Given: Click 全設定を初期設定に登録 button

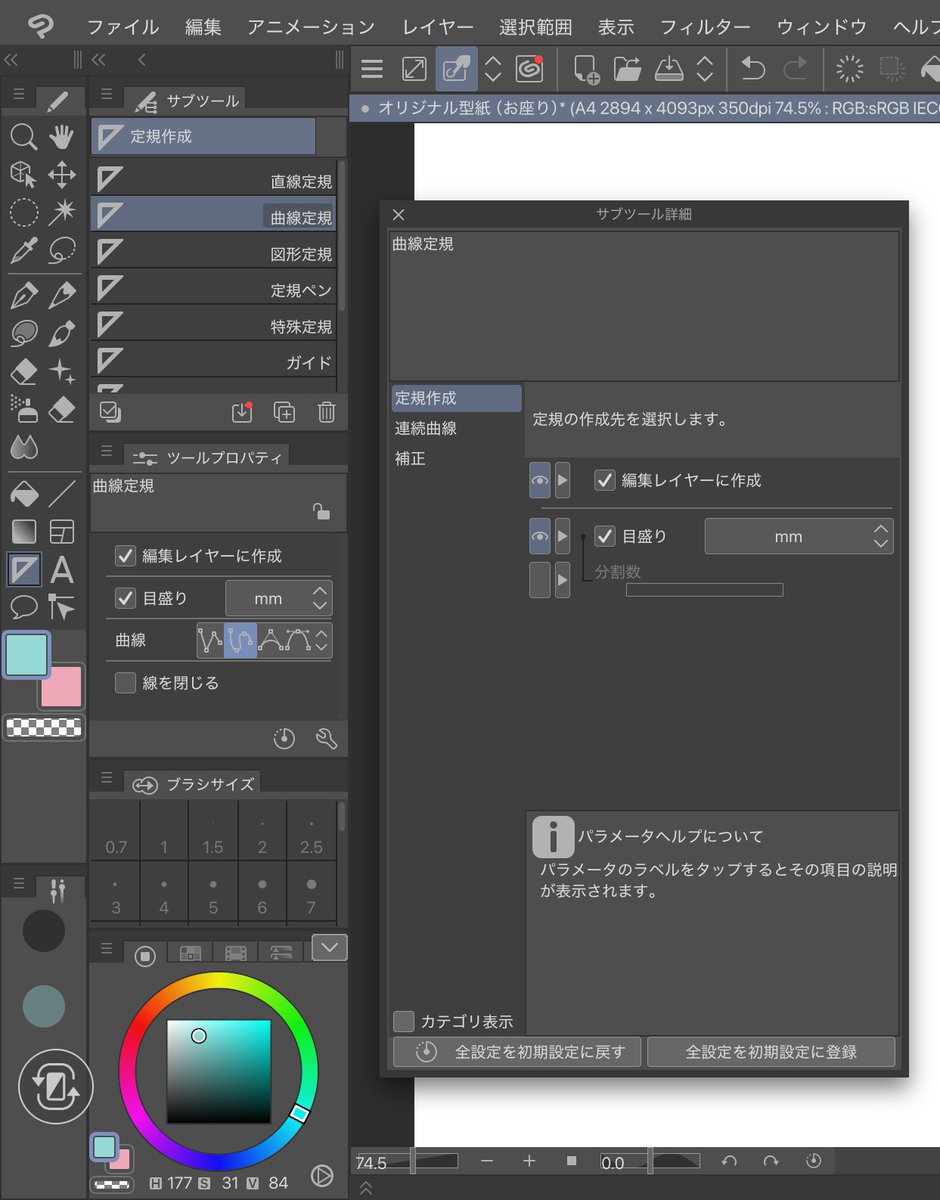Looking at the screenshot, I should (x=771, y=1052).
